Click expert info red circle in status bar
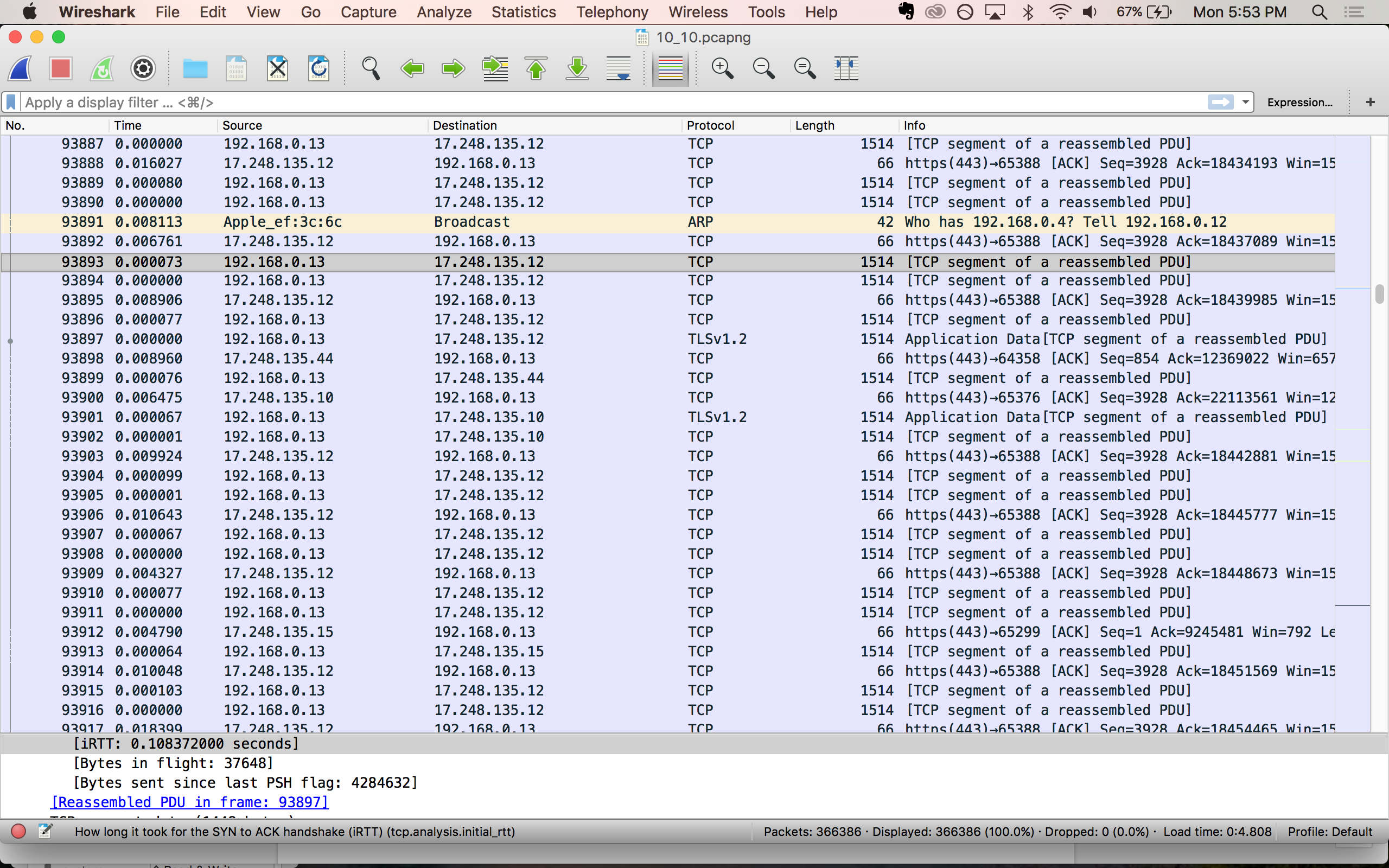Viewport: 1389px width, 868px height. coord(18,831)
